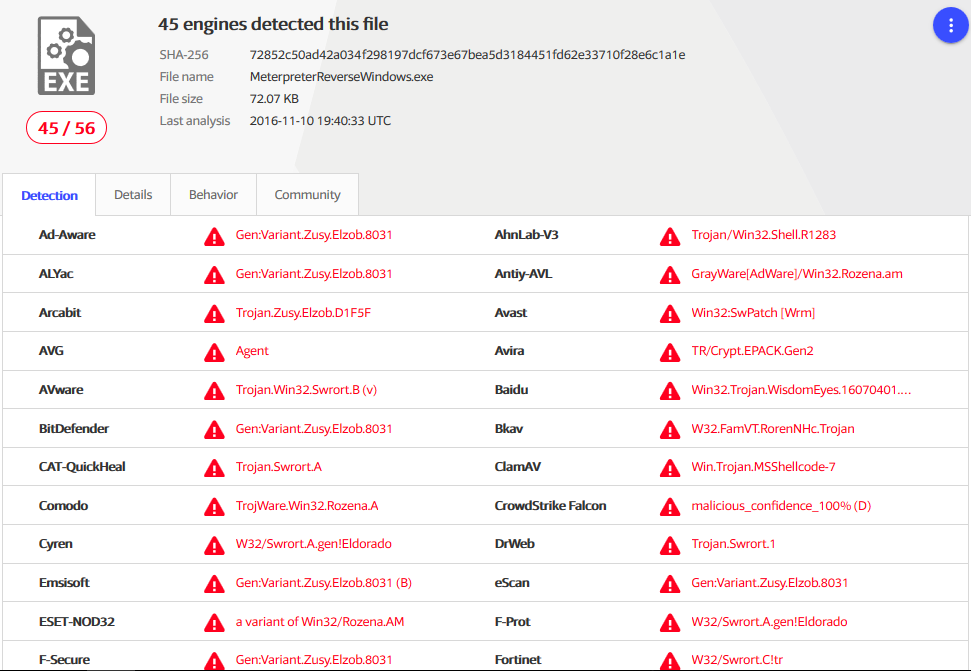Click the Emsisoft result Gen:Variant.Zusy.Elzob.8031 (B)
This screenshot has height=671, width=971.
click(x=324, y=582)
